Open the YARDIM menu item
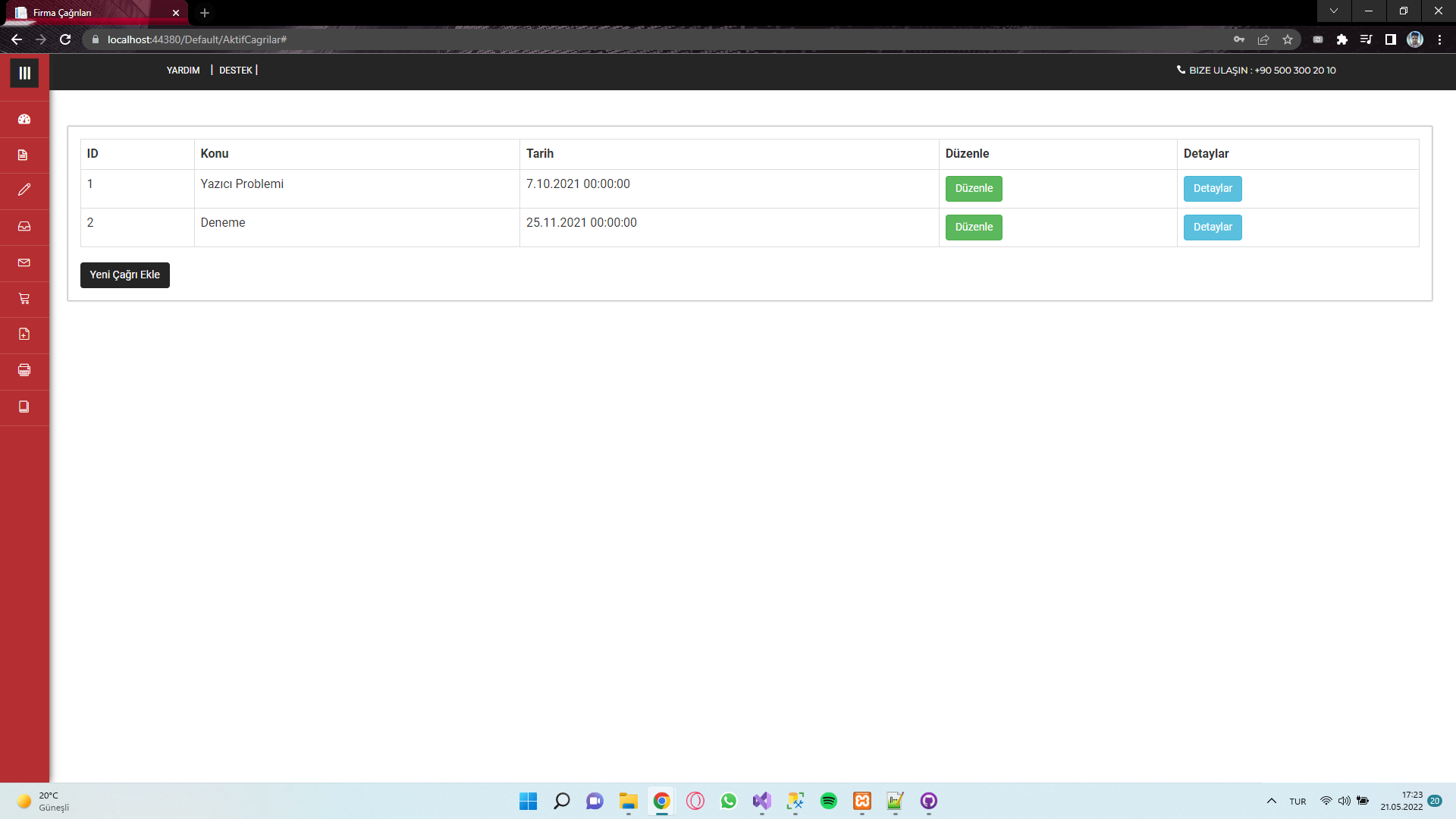The height and width of the screenshot is (819, 1456). pyautogui.click(x=183, y=71)
